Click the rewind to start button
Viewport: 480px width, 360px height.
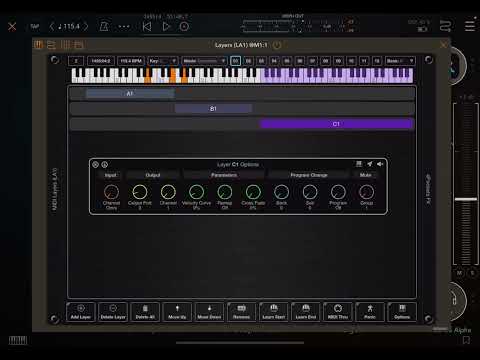[147, 26]
